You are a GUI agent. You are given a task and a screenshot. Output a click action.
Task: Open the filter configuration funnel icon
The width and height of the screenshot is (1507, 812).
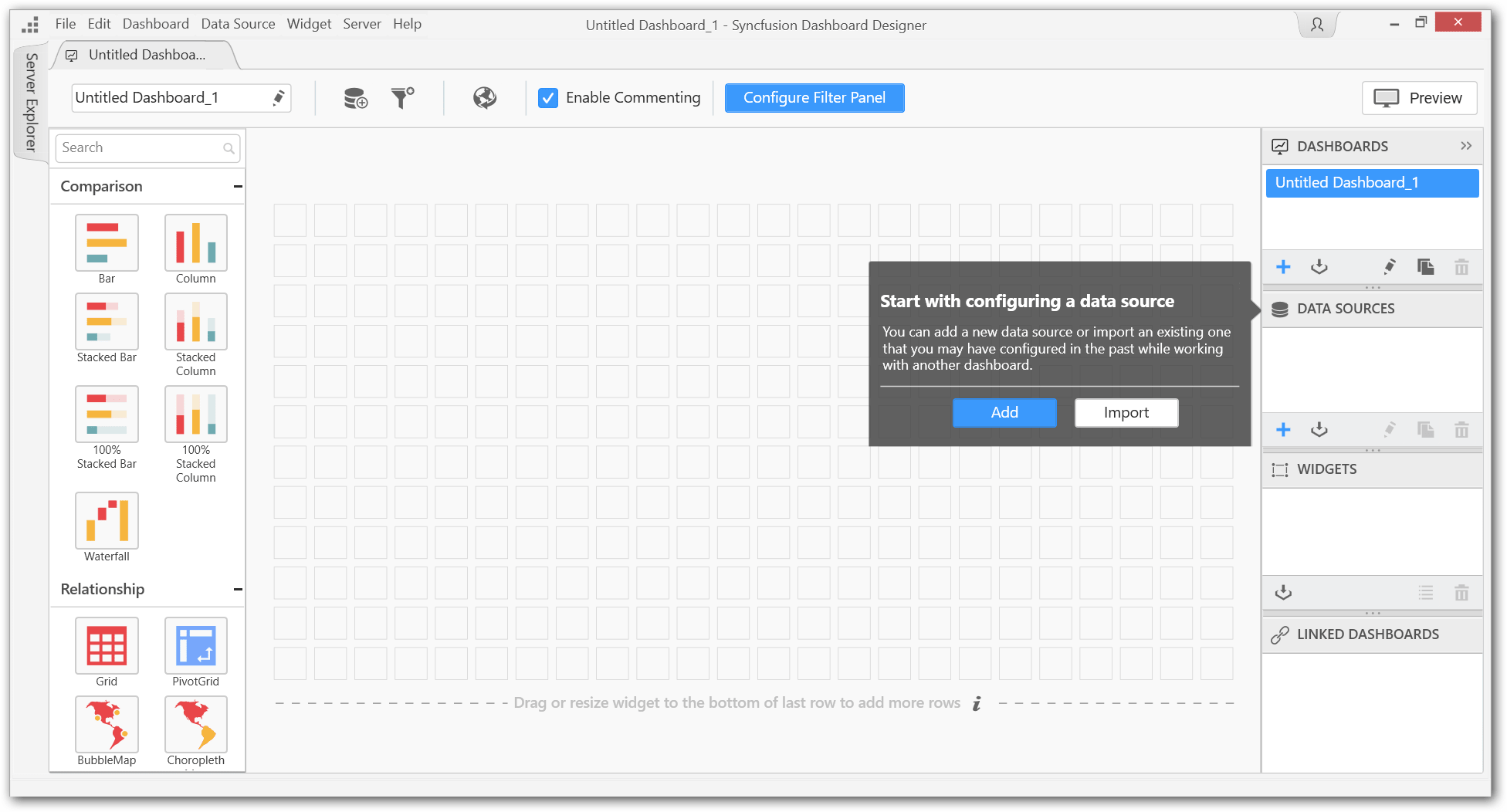tap(402, 98)
